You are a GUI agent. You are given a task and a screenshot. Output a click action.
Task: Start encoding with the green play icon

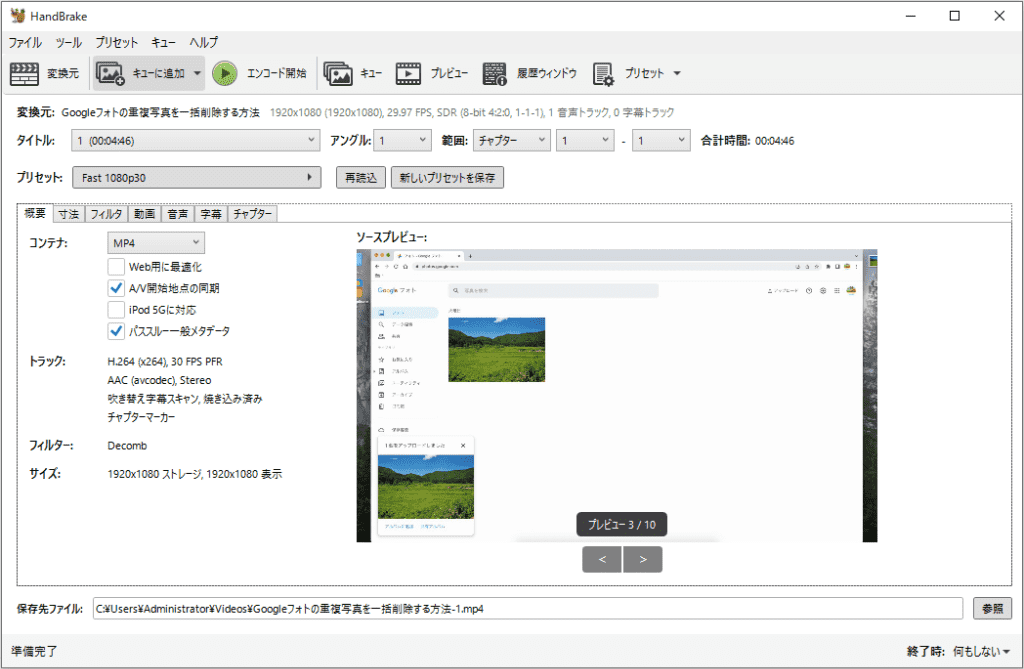225,73
